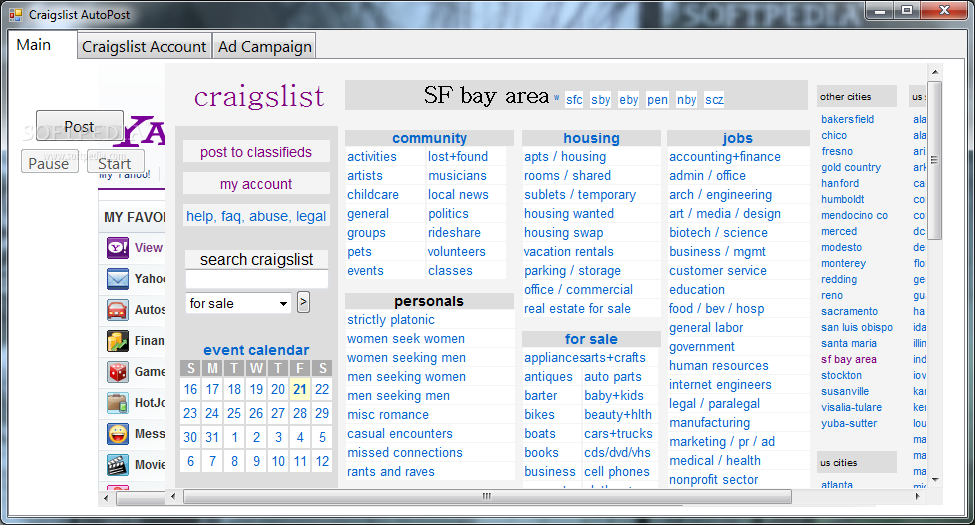
Task: Open 'yuba-sutter' city link
Action: (x=849, y=424)
